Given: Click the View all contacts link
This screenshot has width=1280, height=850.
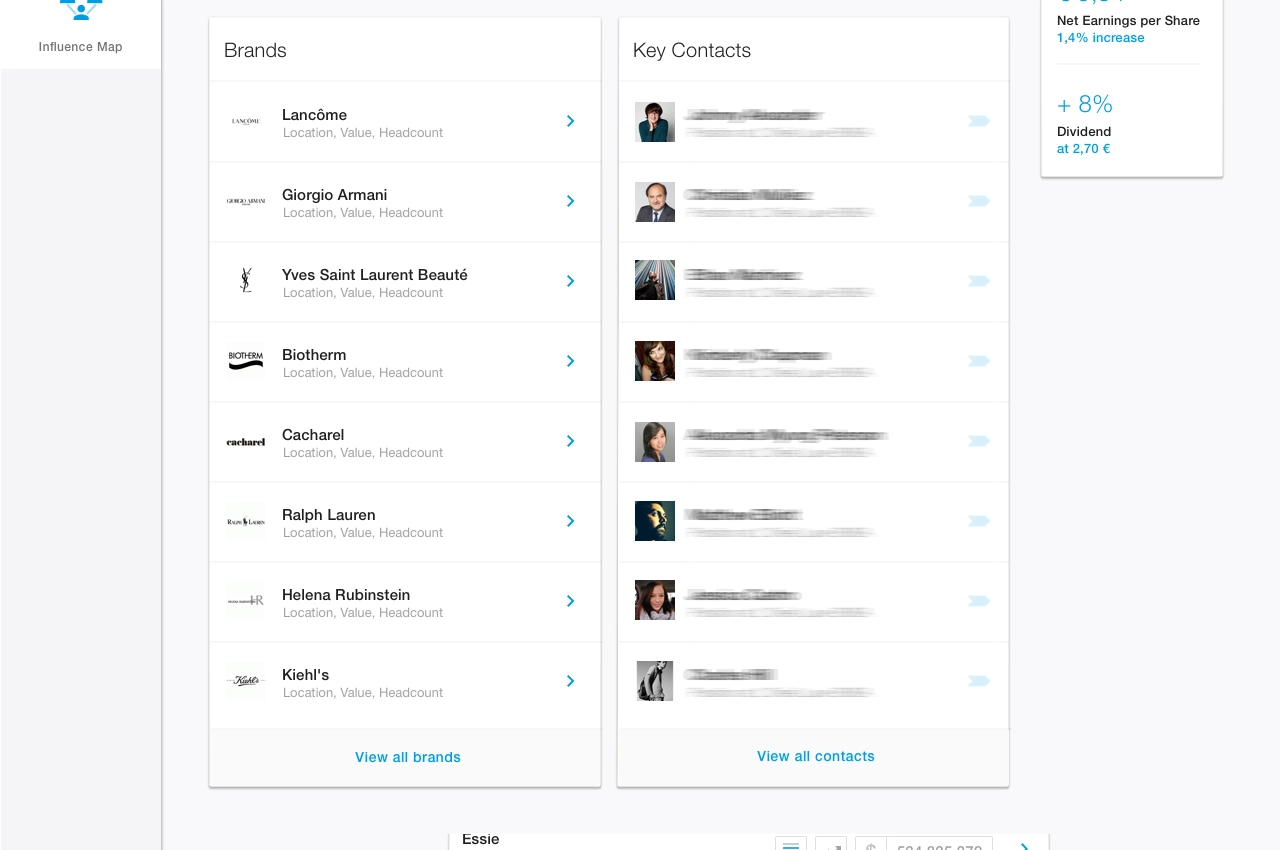Looking at the screenshot, I should pyautogui.click(x=816, y=756).
